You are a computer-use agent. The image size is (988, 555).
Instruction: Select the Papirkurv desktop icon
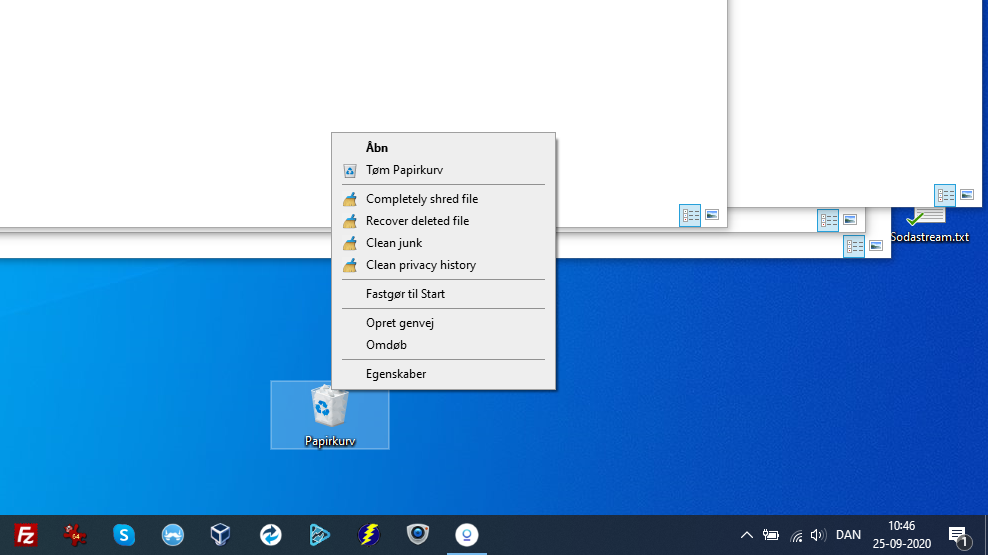pos(330,414)
